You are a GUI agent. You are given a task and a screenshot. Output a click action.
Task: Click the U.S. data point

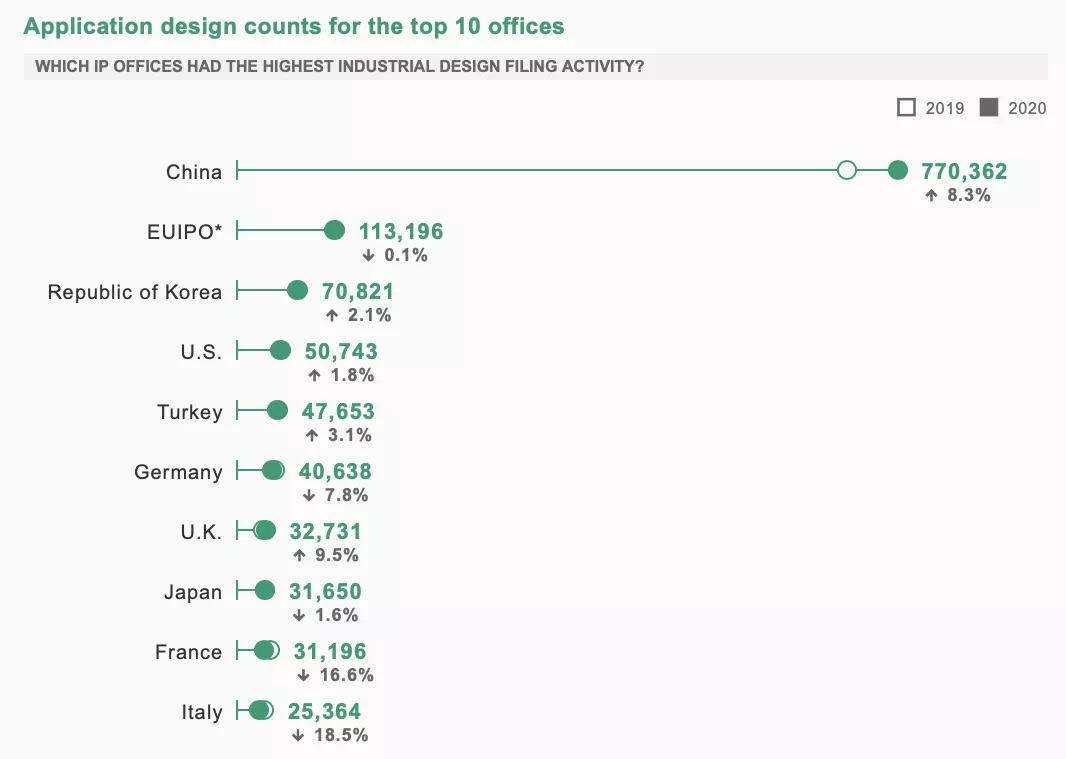click(x=280, y=350)
